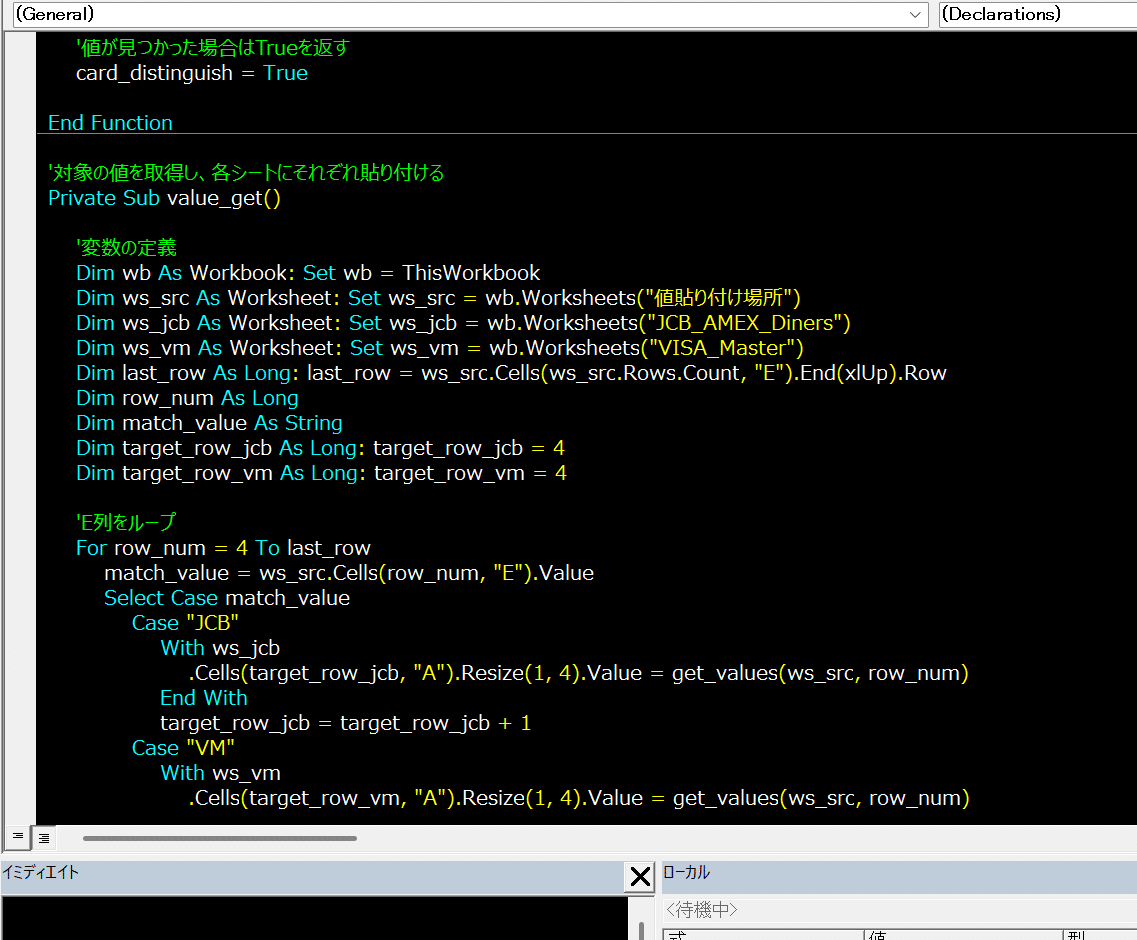
Task: Click the 型 column header in Locals
Action: (x=1100, y=935)
